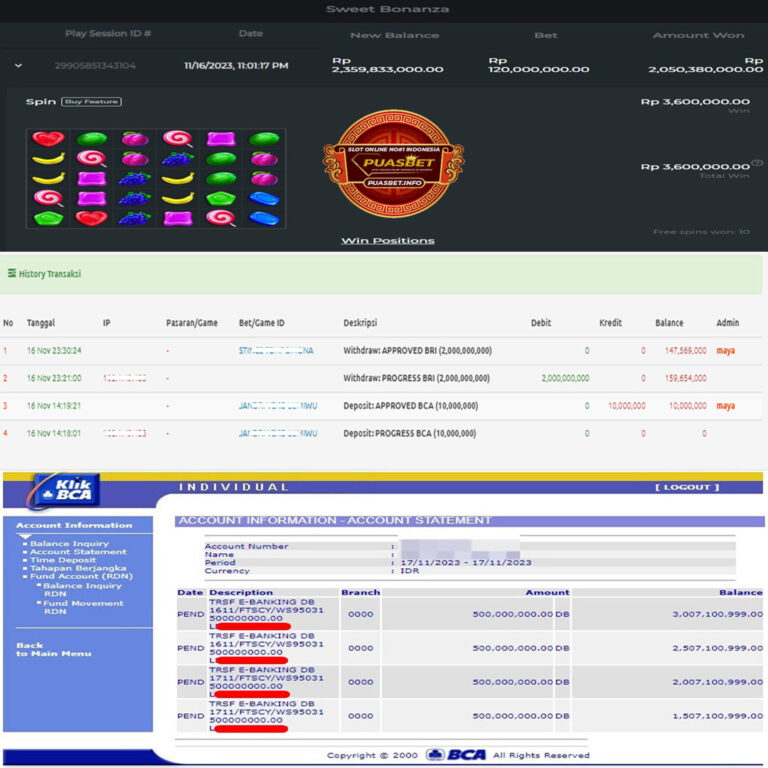Open Account Statement in the sidebar
768x768 pixels.
click(x=78, y=552)
